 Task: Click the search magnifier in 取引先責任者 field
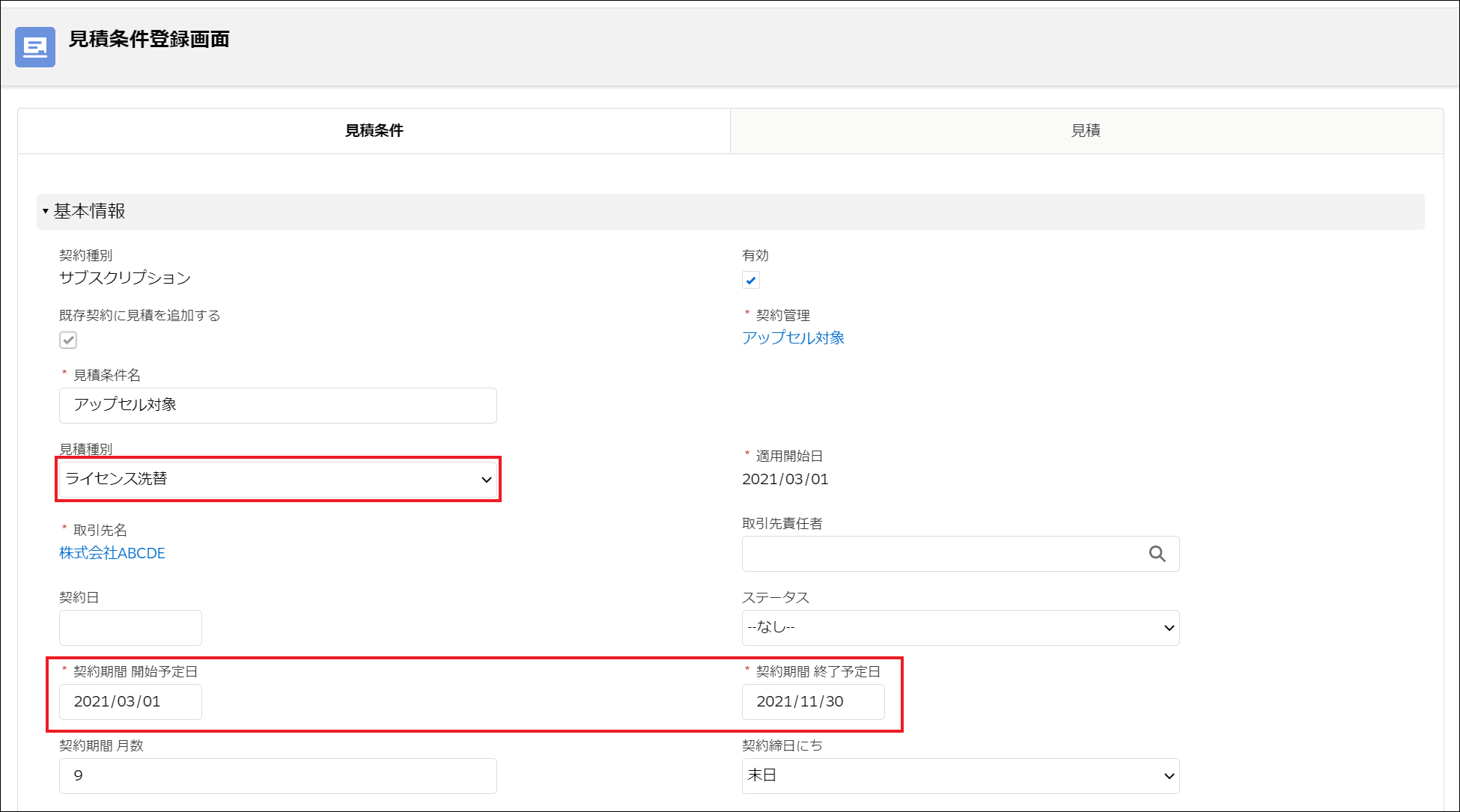pos(1157,554)
